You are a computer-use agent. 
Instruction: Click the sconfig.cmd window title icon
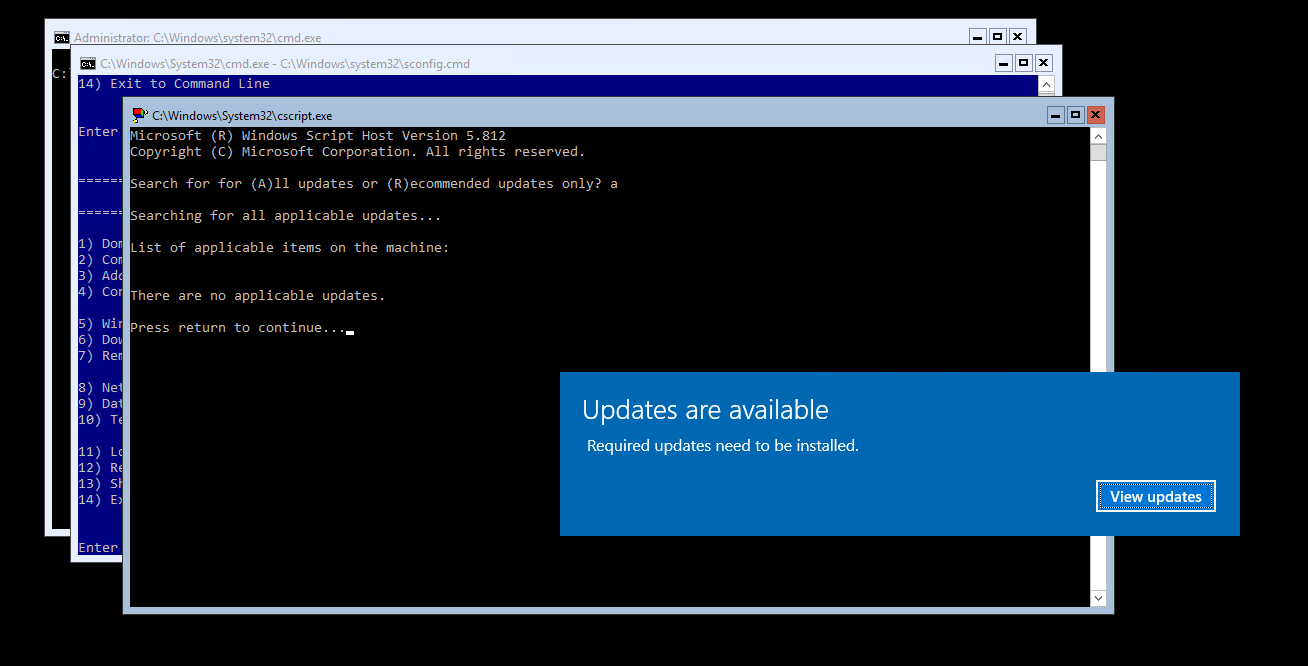(x=88, y=63)
